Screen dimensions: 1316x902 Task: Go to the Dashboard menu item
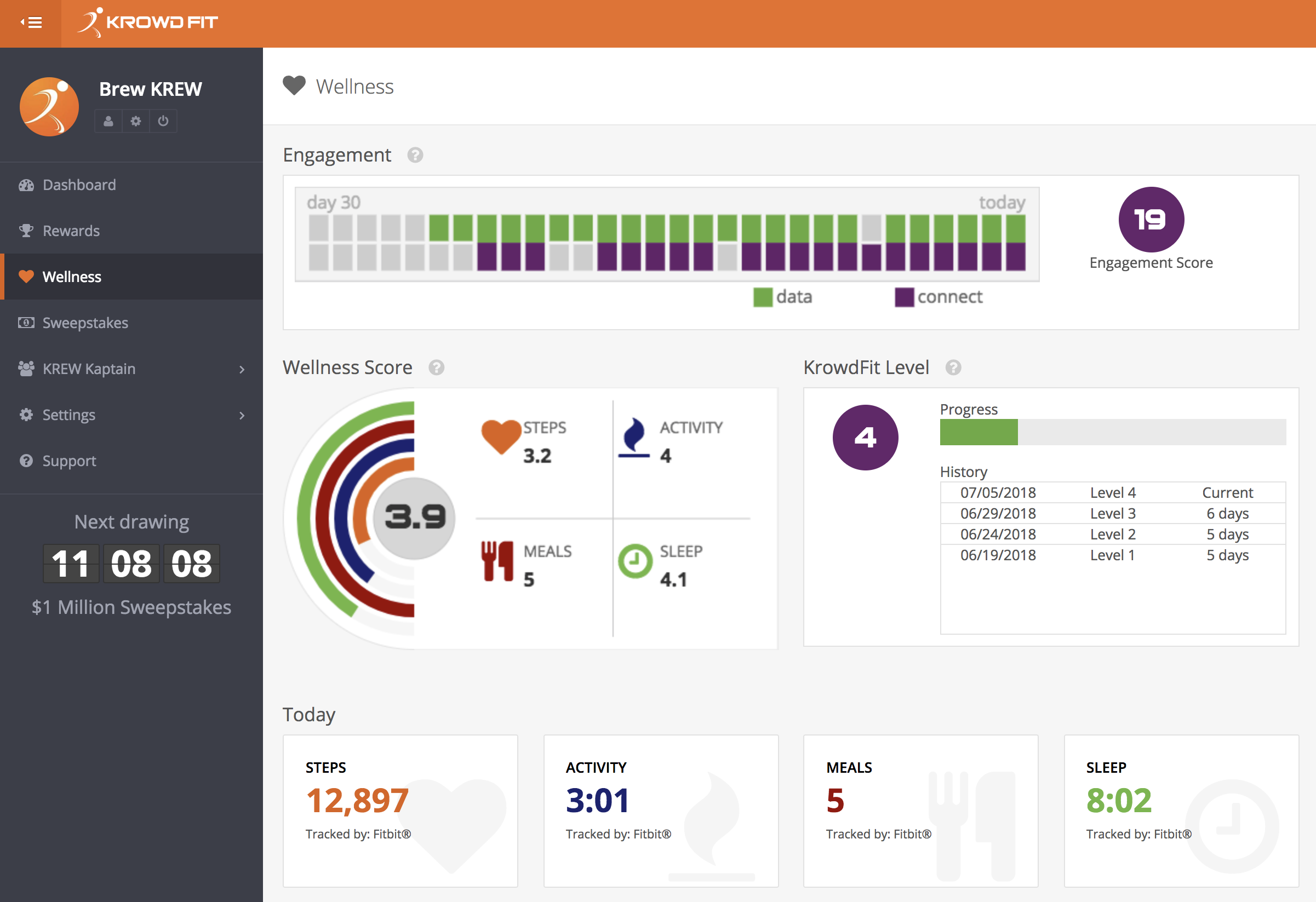(79, 185)
